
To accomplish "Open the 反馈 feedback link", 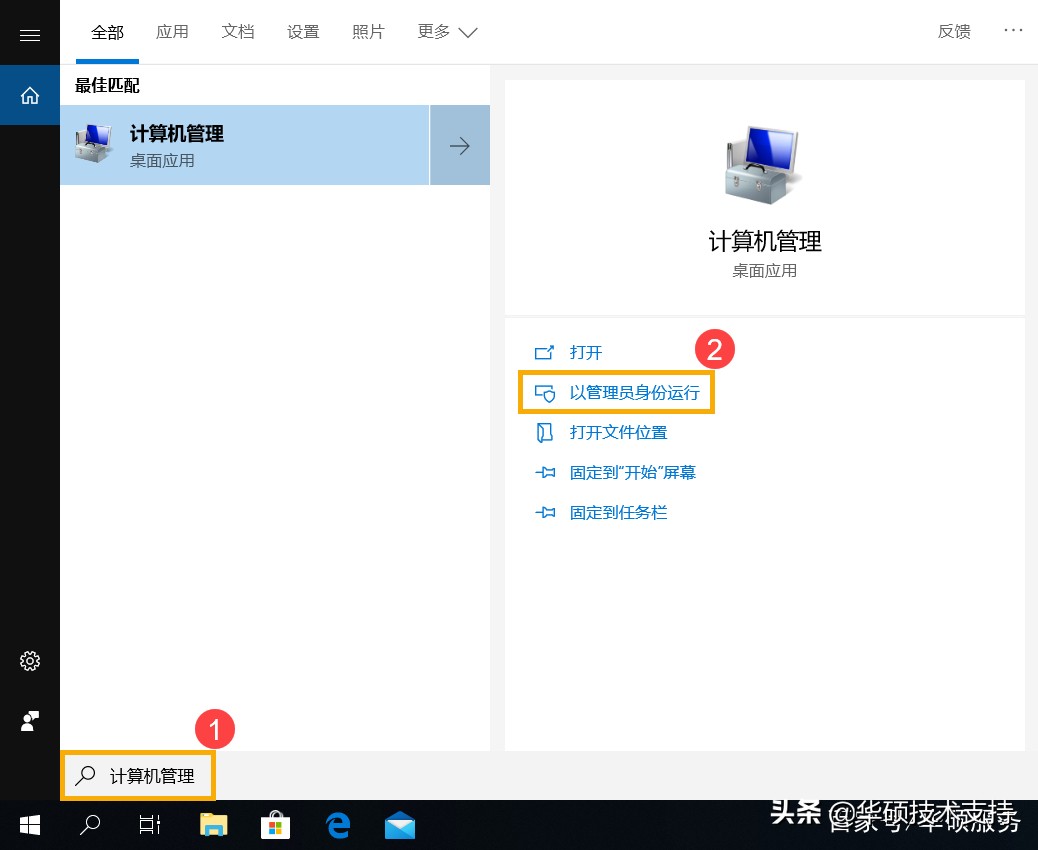I will [954, 31].
